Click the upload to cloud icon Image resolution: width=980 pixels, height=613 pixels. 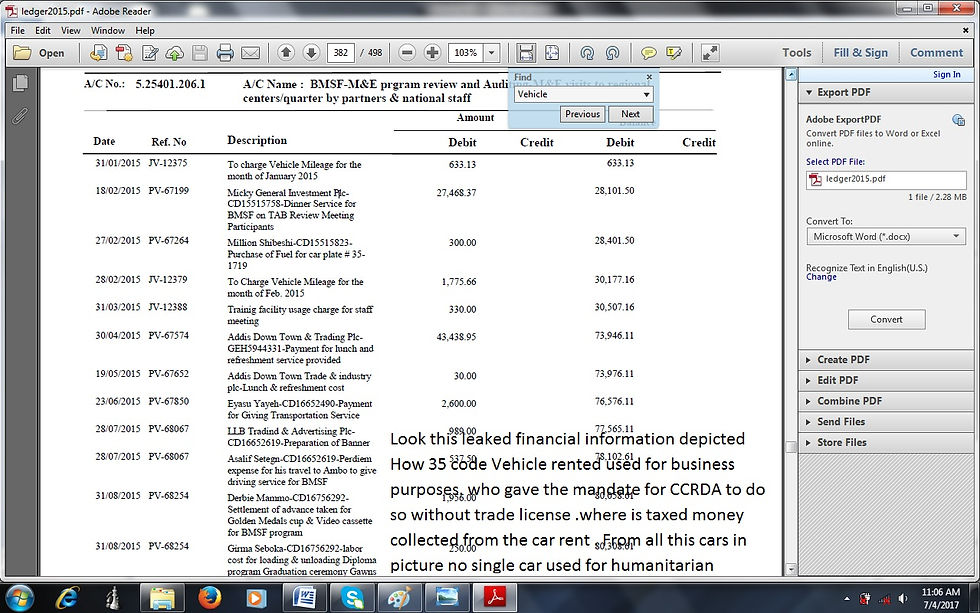tap(174, 53)
